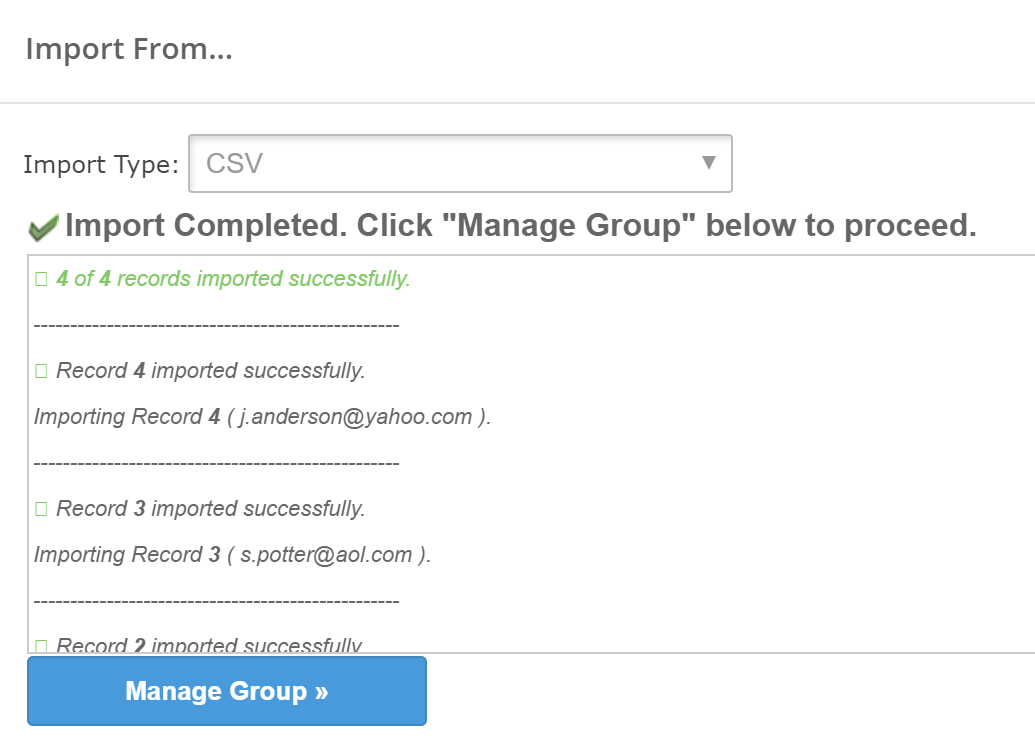Open the Import Type dropdown
The height and width of the screenshot is (747, 1035).
click(460, 163)
